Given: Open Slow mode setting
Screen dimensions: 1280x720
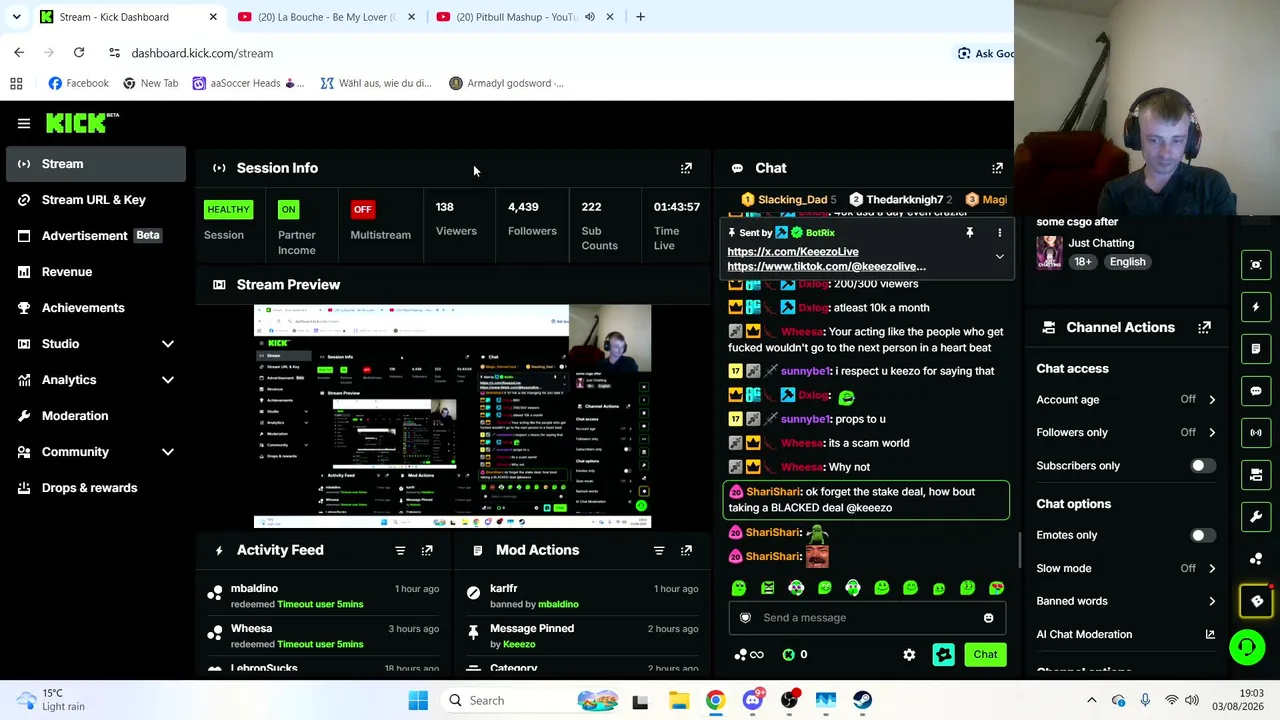Looking at the screenshot, I should click(x=1126, y=568).
